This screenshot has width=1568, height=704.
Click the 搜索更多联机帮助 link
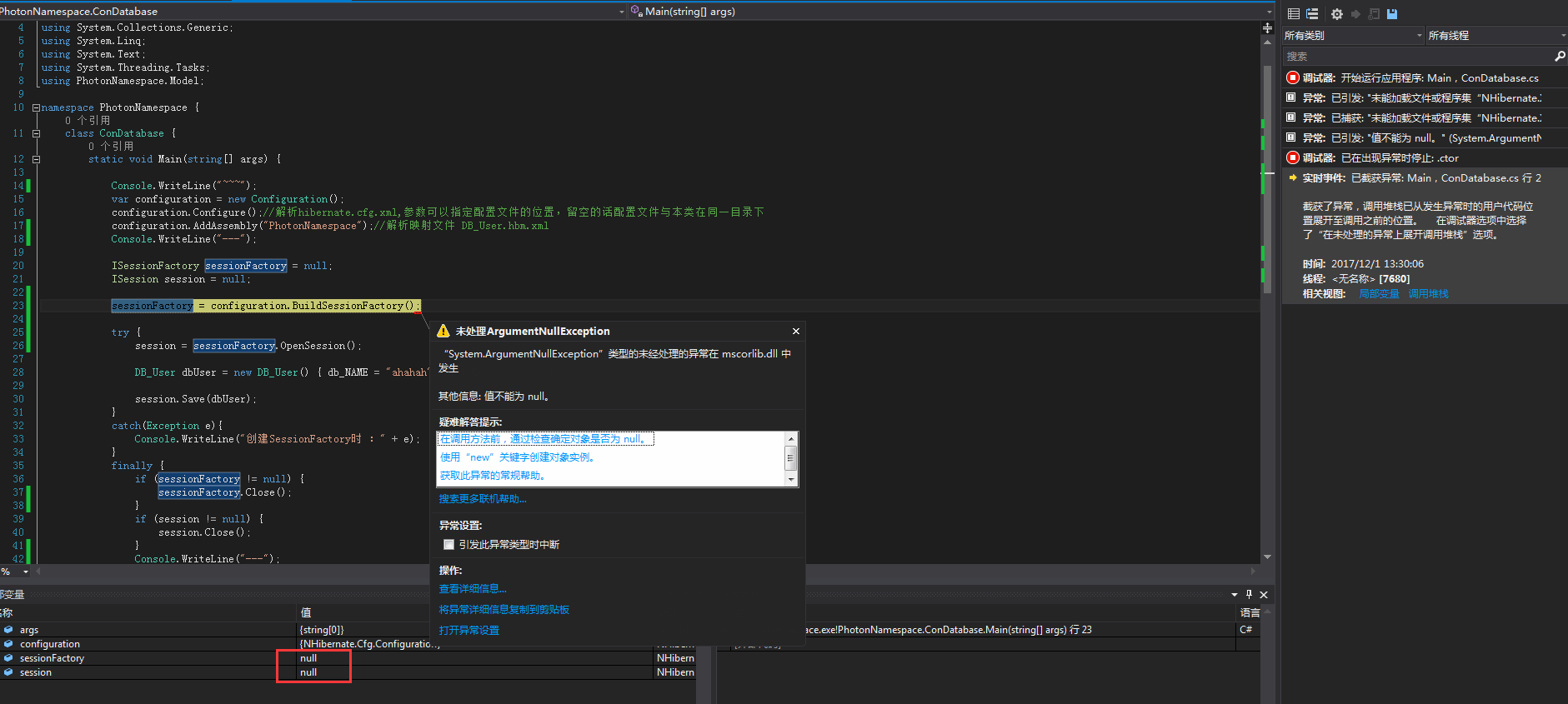483,499
